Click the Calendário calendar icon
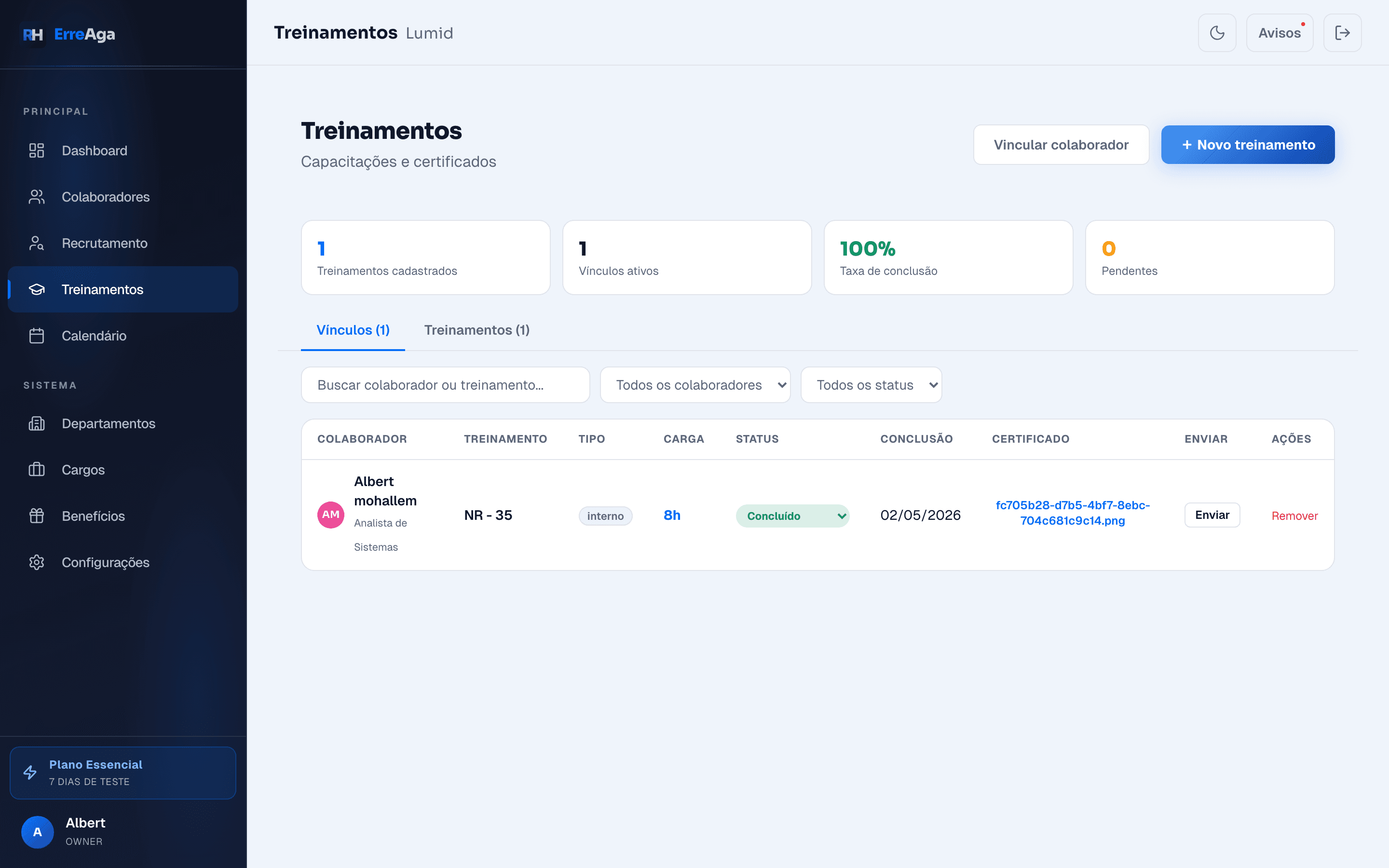This screenshot has width=1389, height=868. (x=37, y=336)
